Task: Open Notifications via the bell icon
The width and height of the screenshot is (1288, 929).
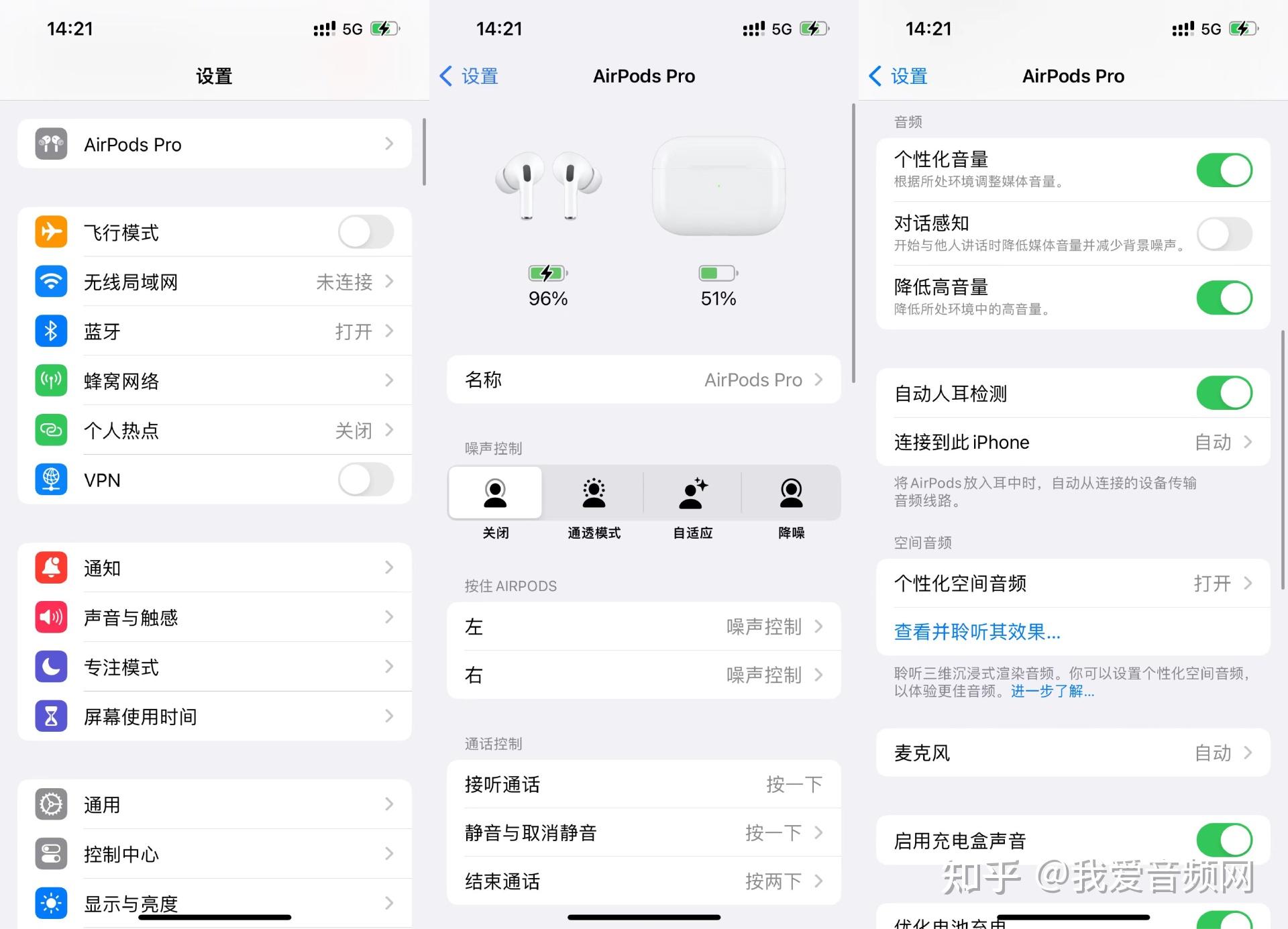Action: (x=50, y=567)
